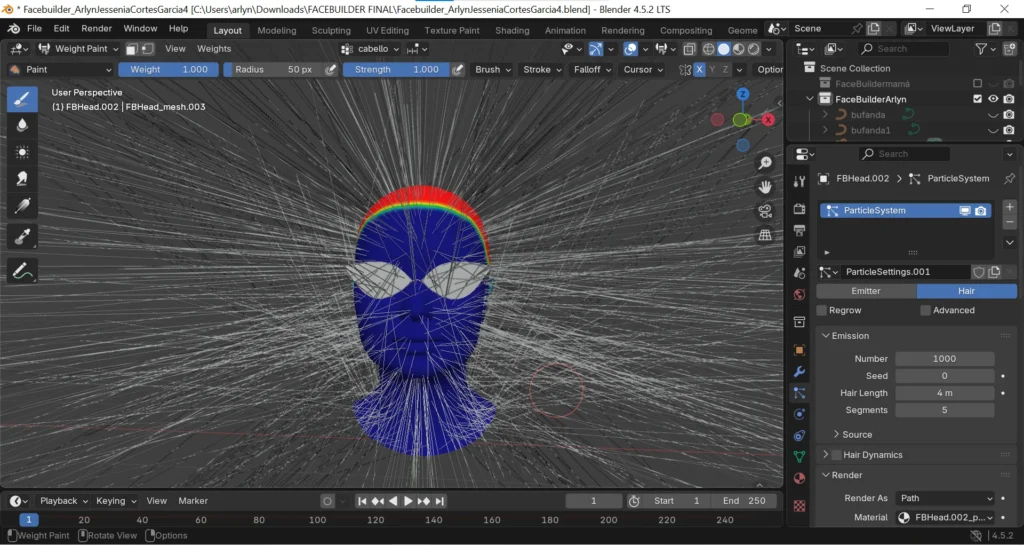
Task: Toggle camera view icon in viewport
Action: coord(765,211)
